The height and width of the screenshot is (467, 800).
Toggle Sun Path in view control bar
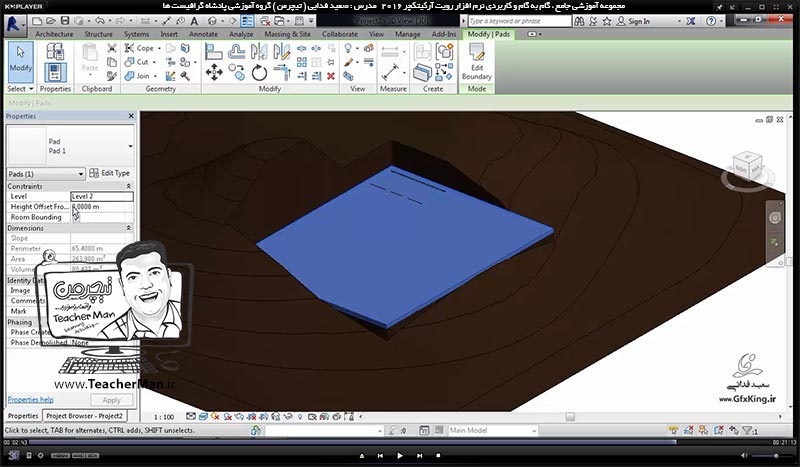[215, 416]
